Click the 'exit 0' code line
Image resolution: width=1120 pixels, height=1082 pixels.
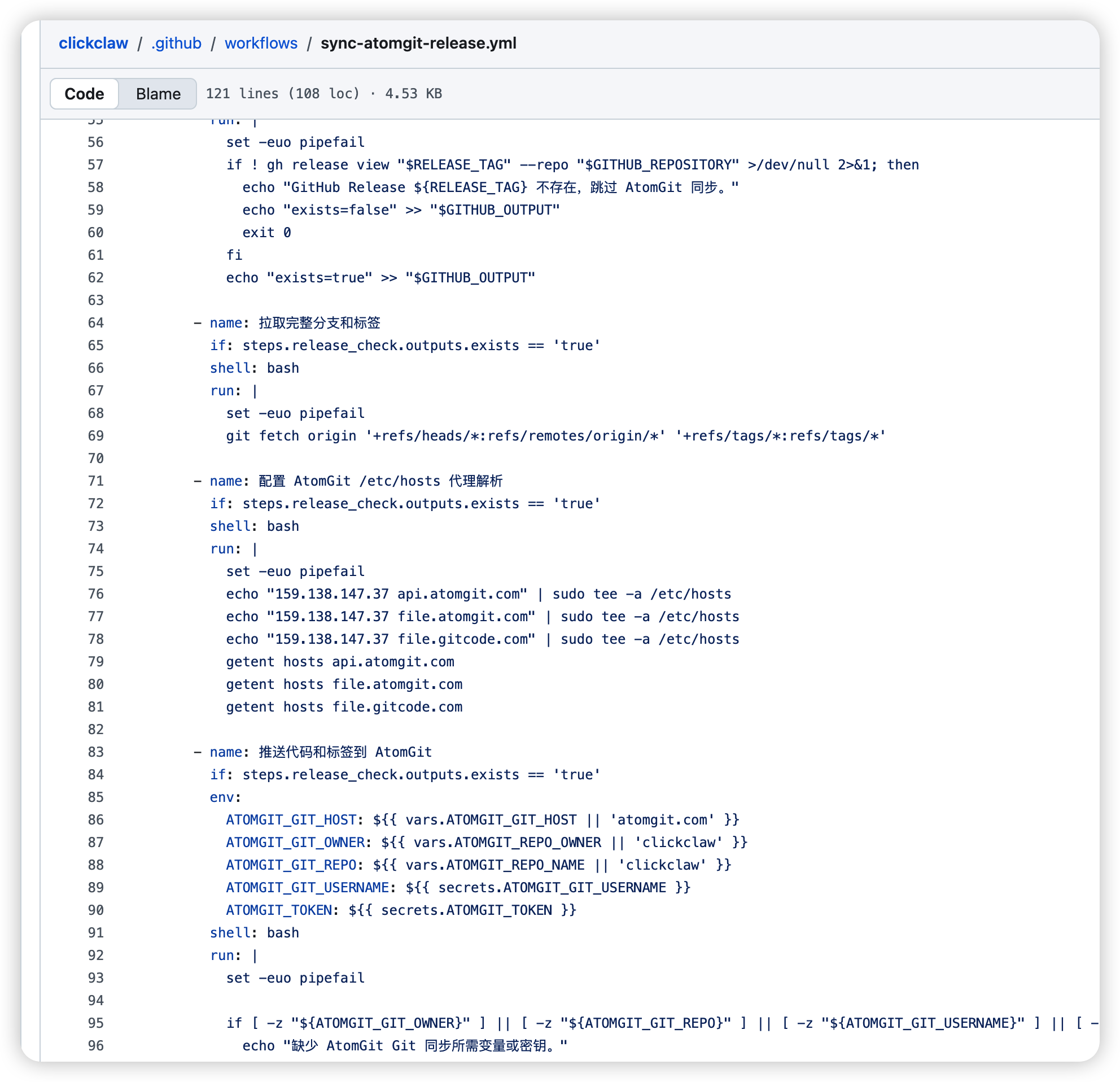(x=266, y=233)
